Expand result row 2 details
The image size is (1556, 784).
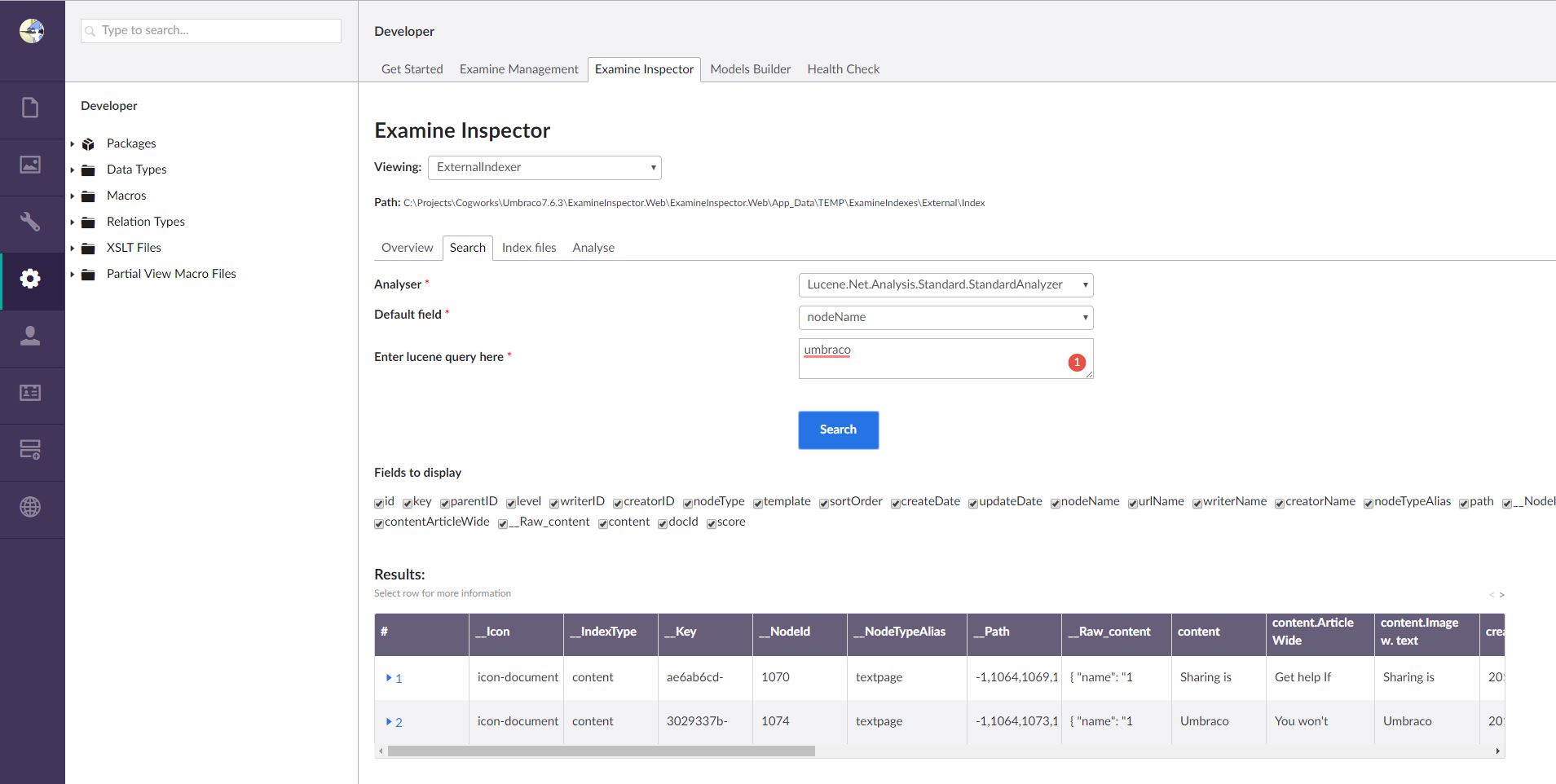point(389,721)
